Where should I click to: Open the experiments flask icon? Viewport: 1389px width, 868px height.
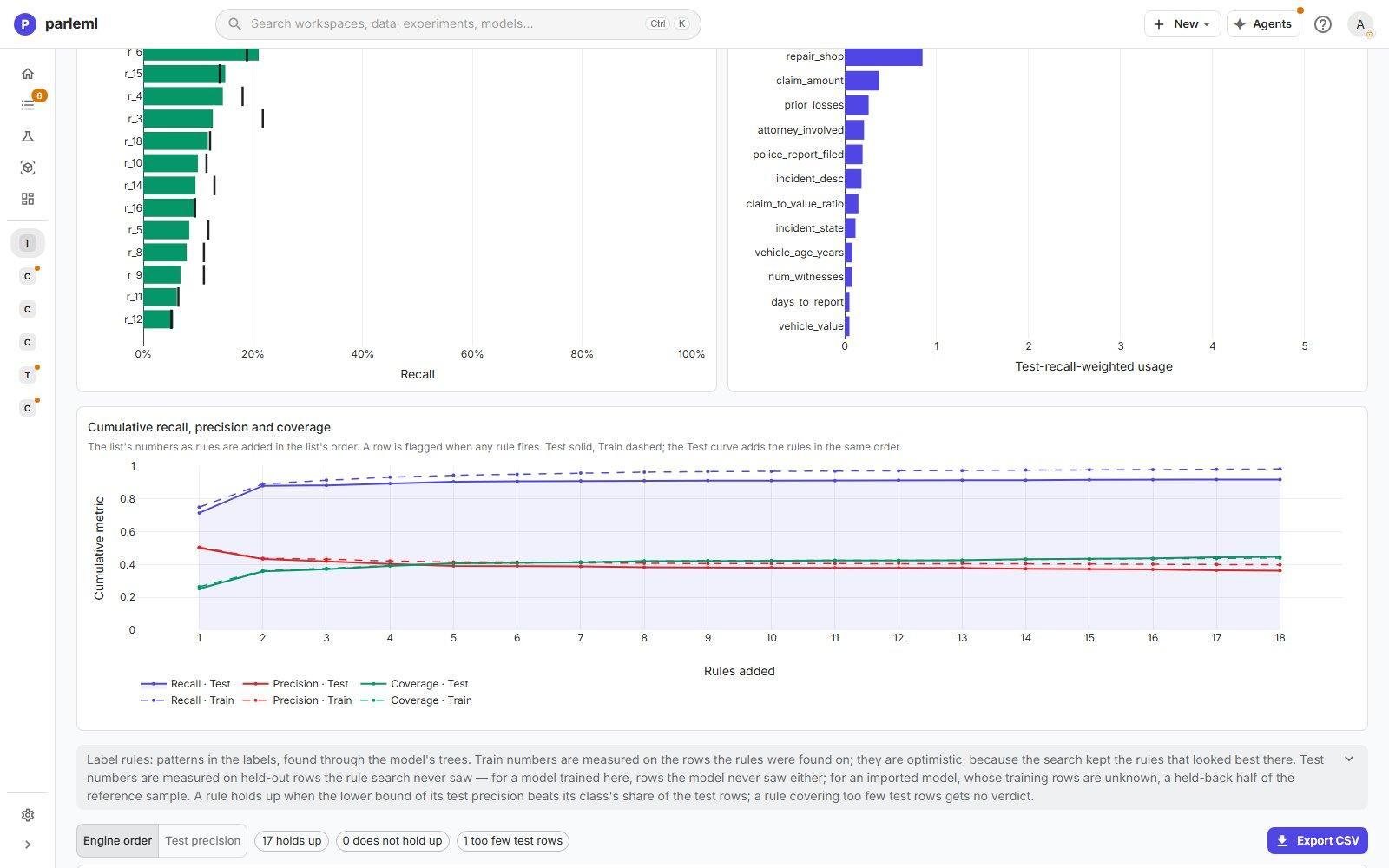pos(28,136)
